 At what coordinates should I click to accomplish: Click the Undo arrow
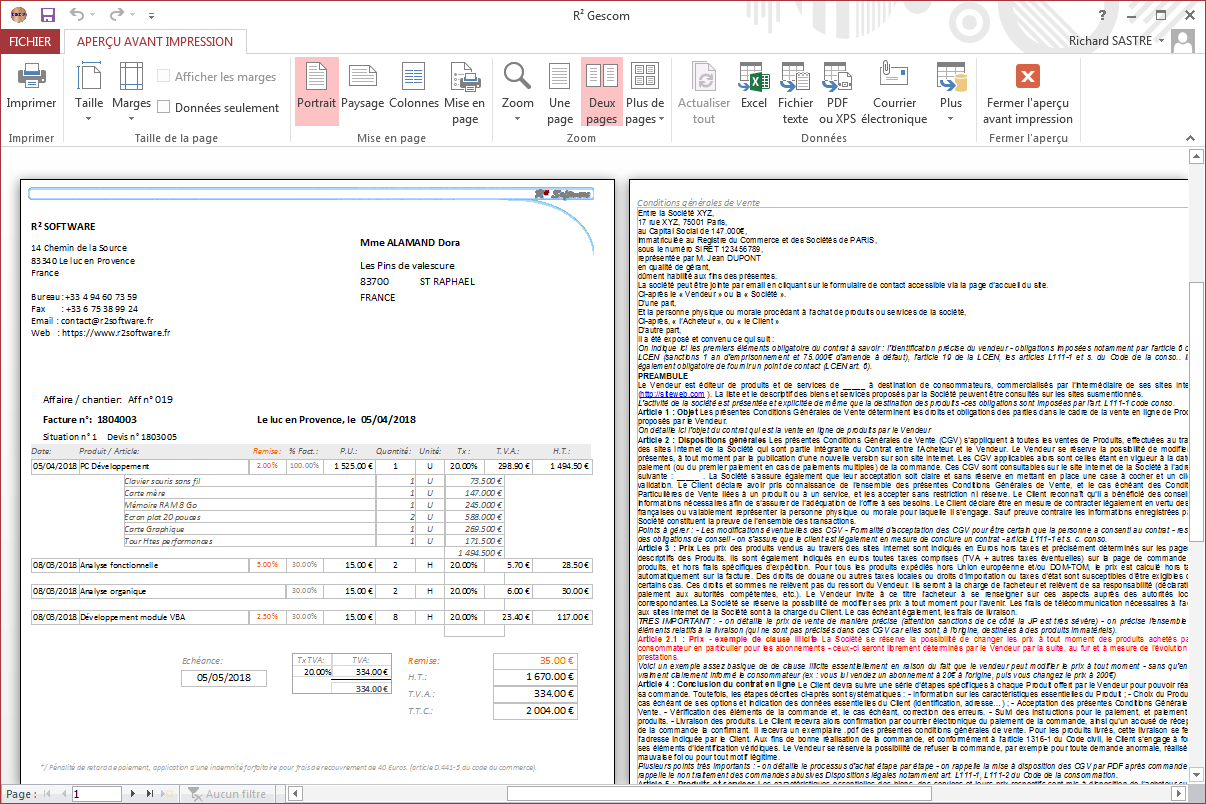[x=78, y=15]
